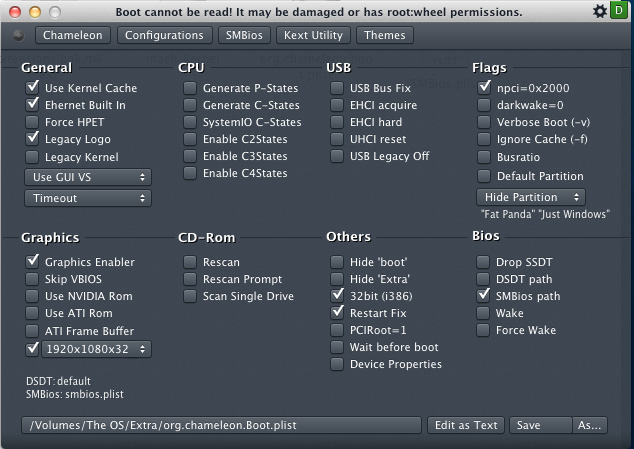Enable Hide 'boot' option
The height and width of the screenshot is (449, 634).
click(337, 262)
